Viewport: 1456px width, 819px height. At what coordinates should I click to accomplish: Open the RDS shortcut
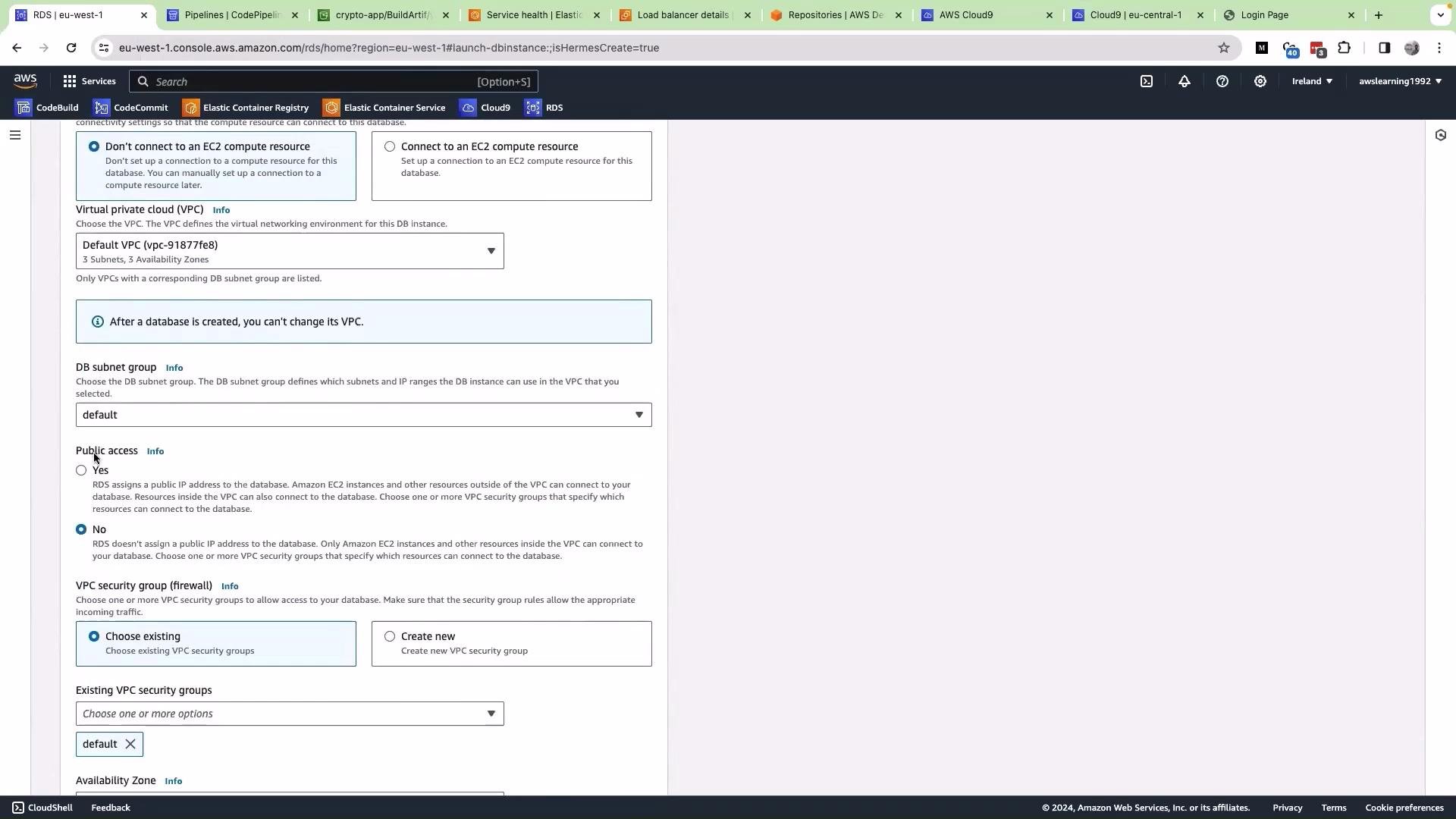click(544, 108)
